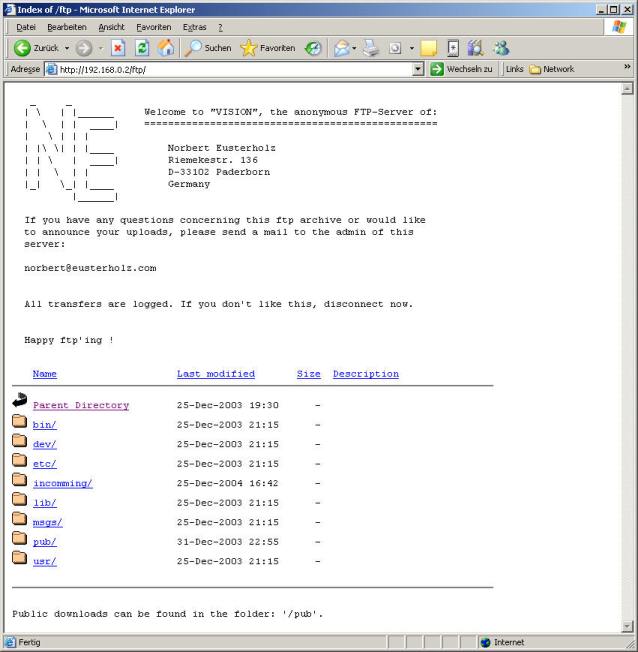Click the Parent Directory back-arrow icon

[20, 400]
